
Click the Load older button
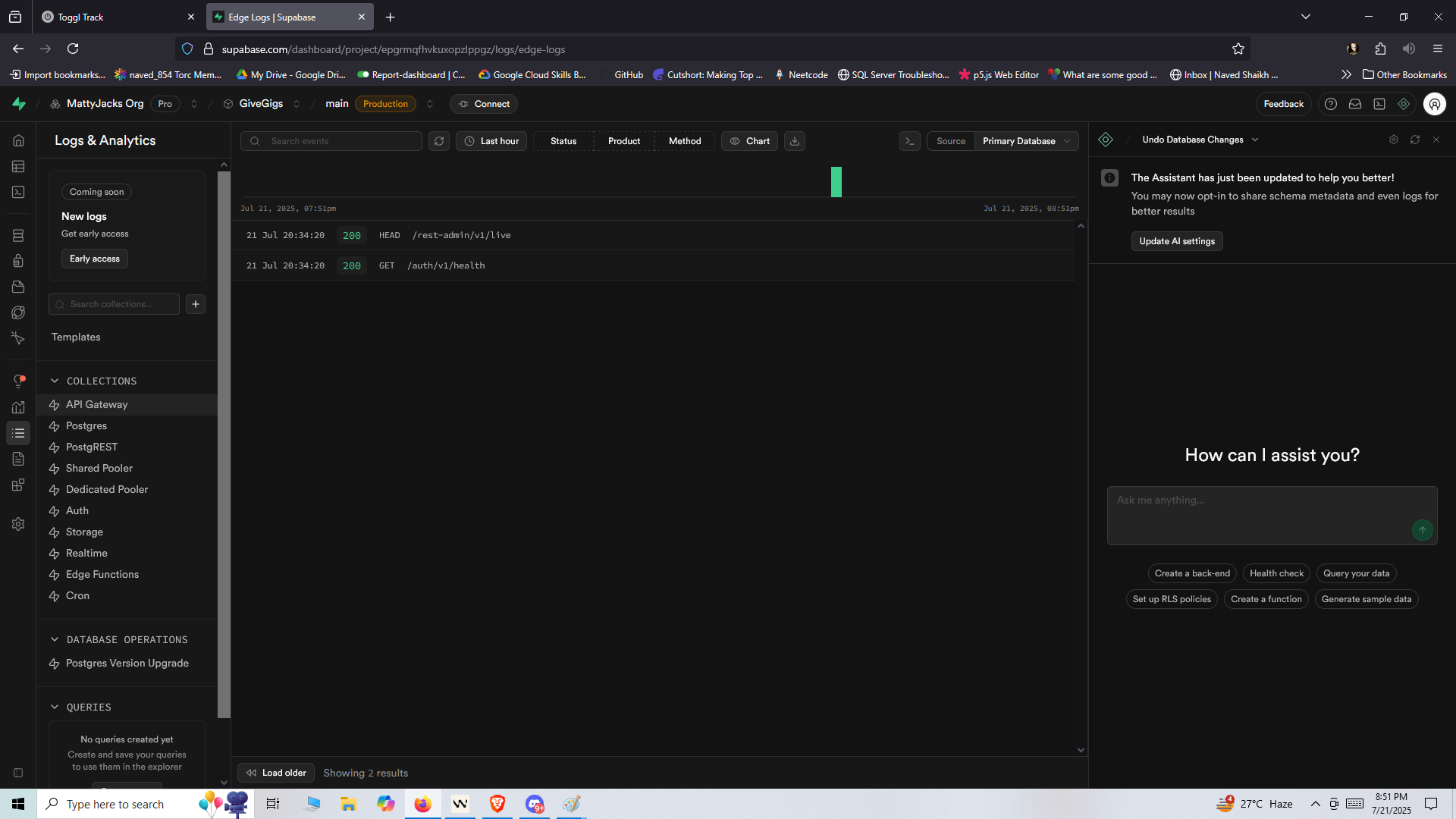276,773
